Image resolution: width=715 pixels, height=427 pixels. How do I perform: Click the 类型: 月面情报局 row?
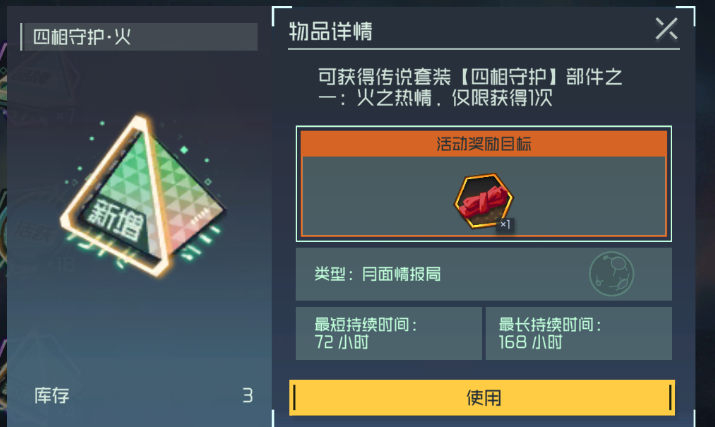click(x=484, y=274)
